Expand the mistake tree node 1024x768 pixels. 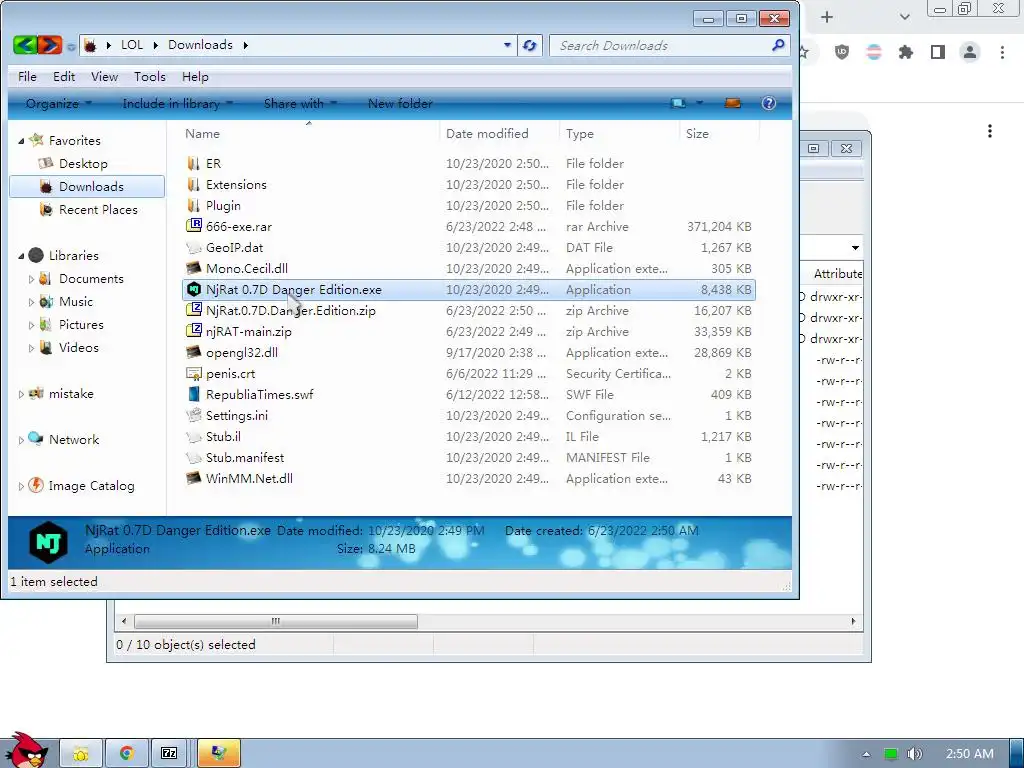point(21,394)
